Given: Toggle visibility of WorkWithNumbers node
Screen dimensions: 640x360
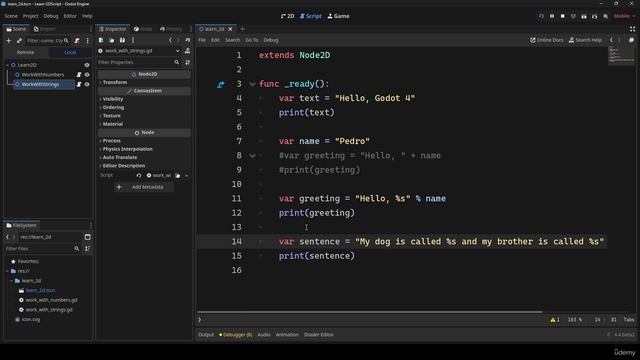Looking at the screenshot, I should (x=87, y=75).
